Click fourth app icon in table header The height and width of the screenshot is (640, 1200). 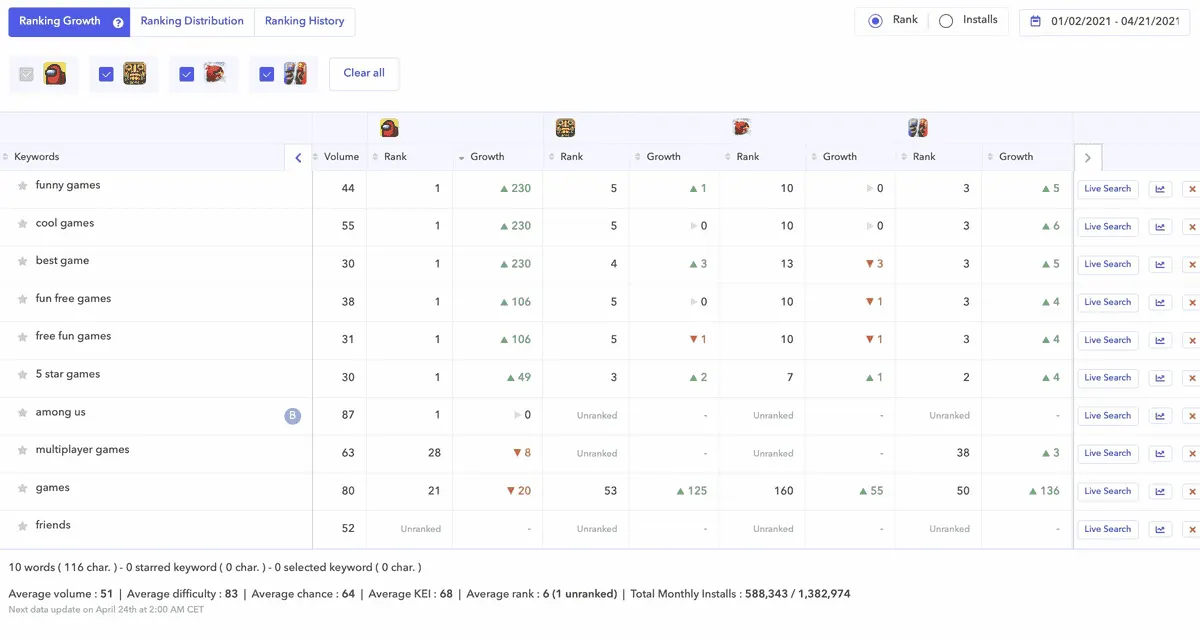click(918, 128)
